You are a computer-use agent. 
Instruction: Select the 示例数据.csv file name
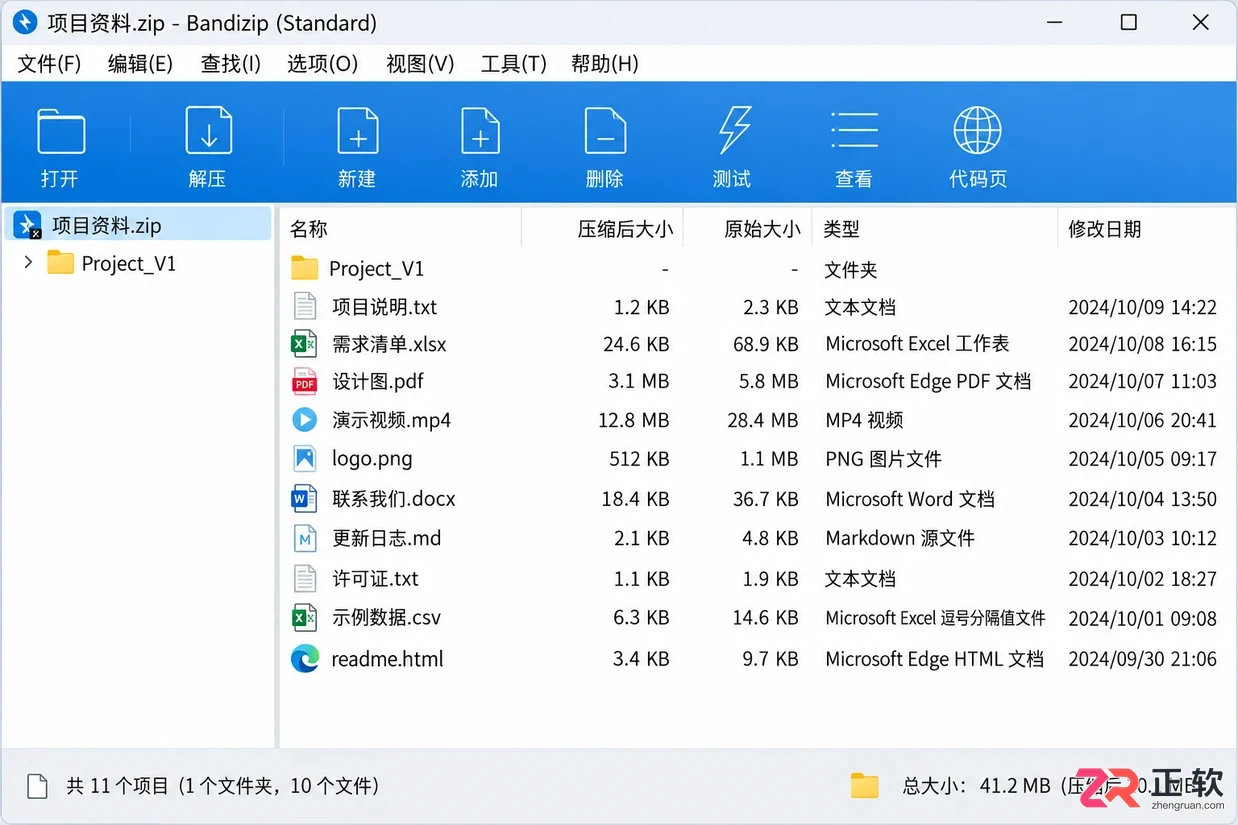click(386, 618)
